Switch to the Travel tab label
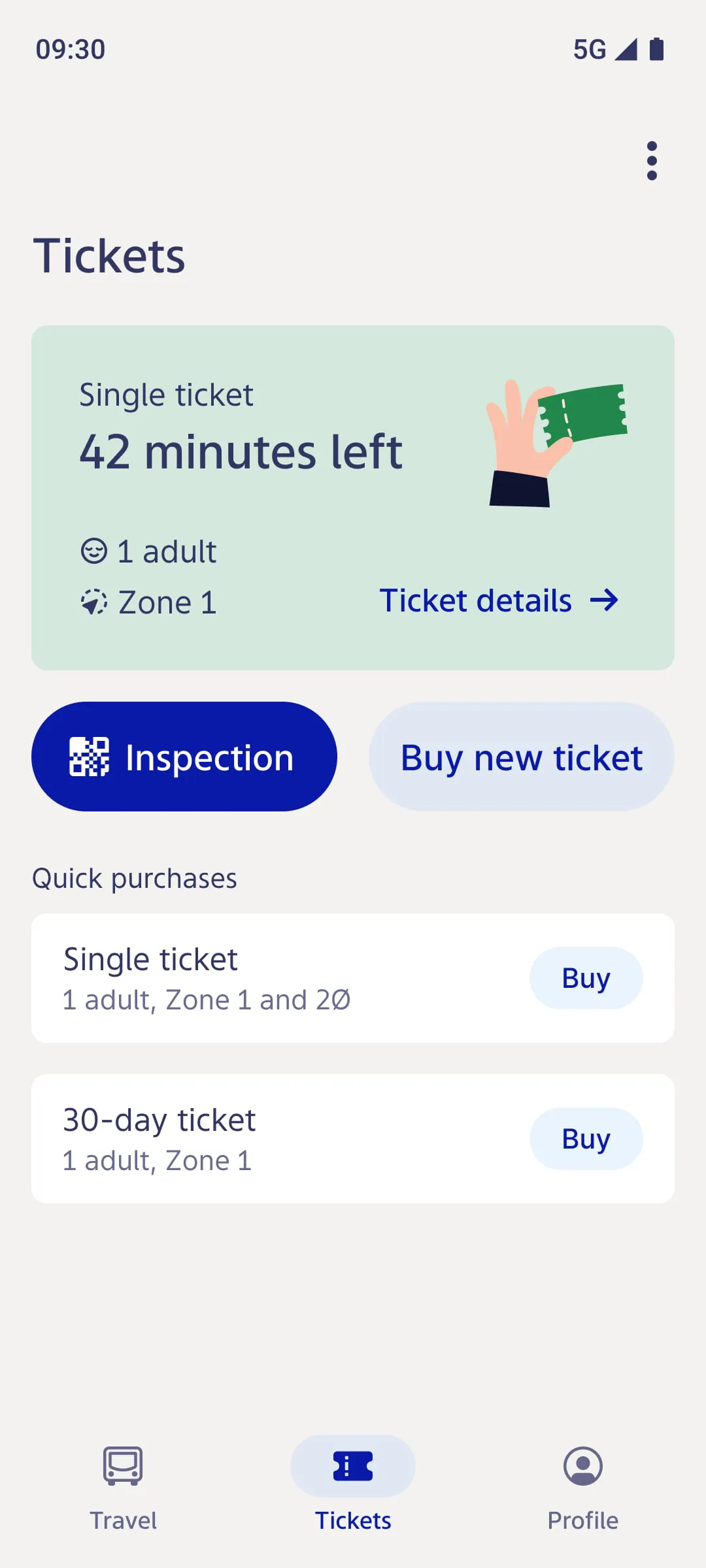This screenshot has width=706, height=1568. click(x=123, y=1520)
